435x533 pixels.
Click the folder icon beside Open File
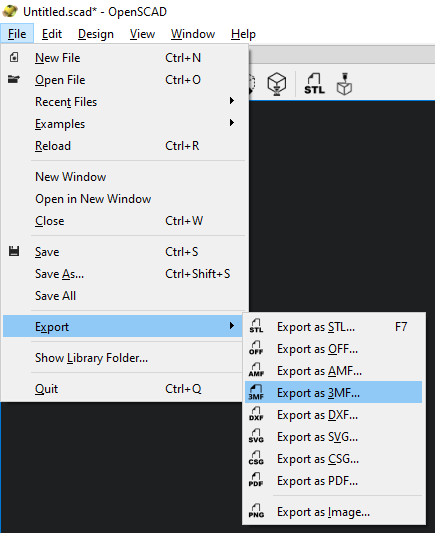(14, 79)
